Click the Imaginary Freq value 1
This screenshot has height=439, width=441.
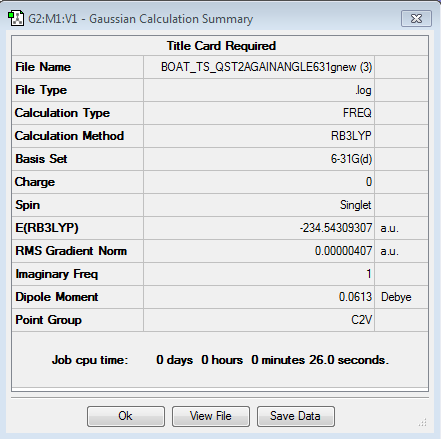369,274
